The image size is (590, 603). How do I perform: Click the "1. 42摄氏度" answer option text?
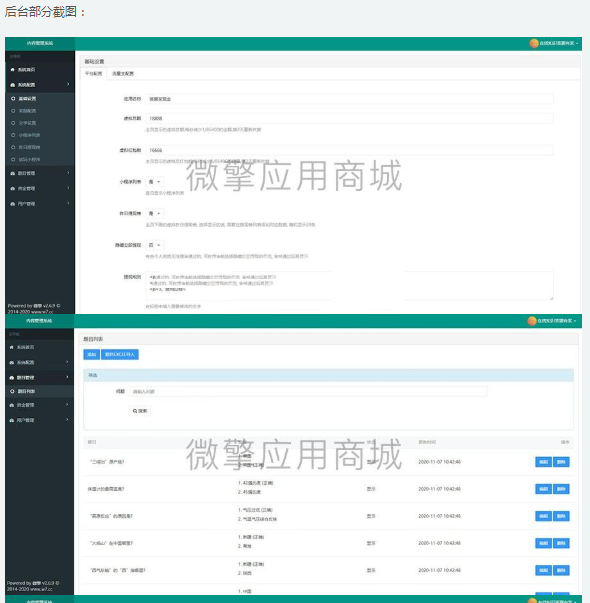255,483
